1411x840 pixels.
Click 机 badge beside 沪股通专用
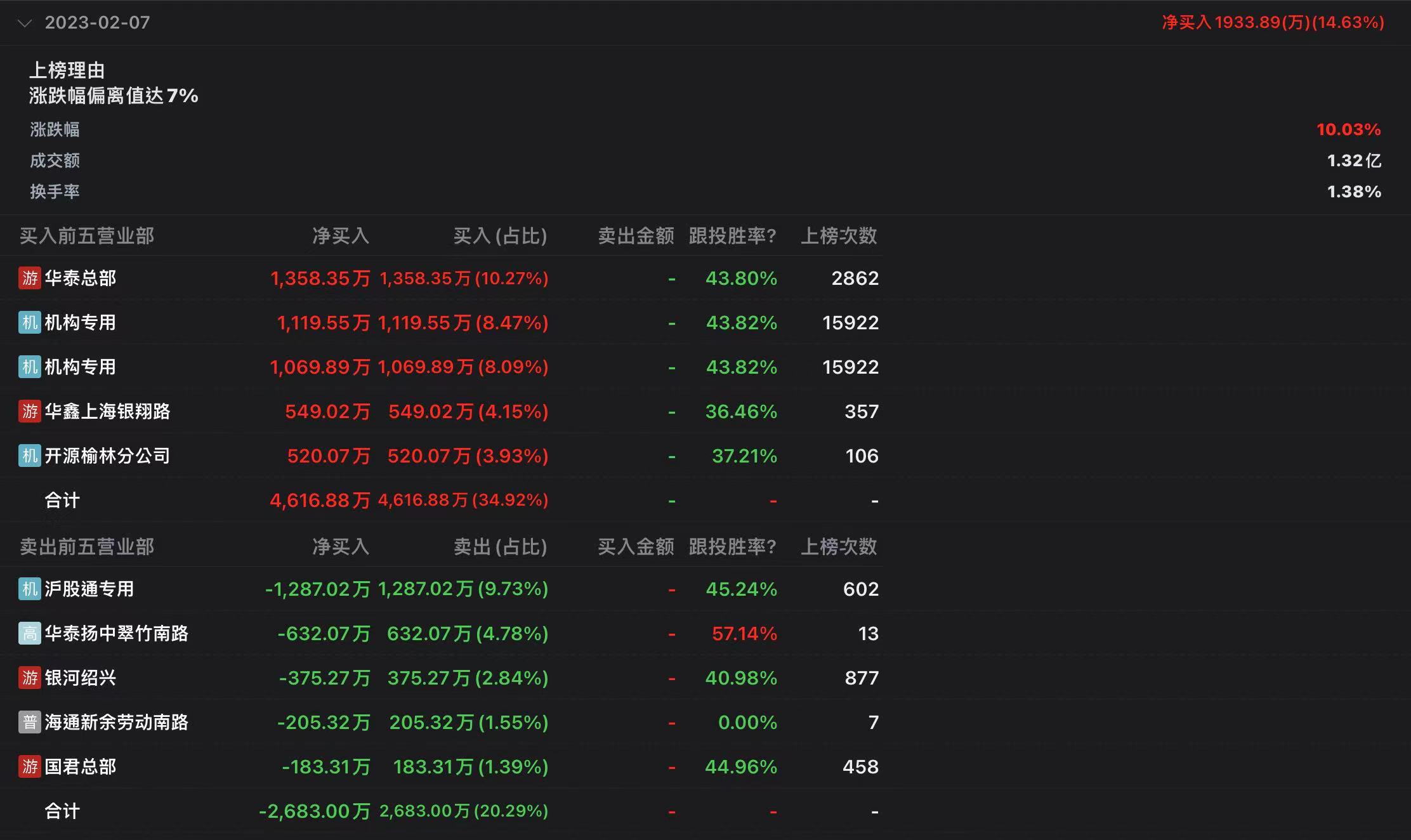pos(30,589)
